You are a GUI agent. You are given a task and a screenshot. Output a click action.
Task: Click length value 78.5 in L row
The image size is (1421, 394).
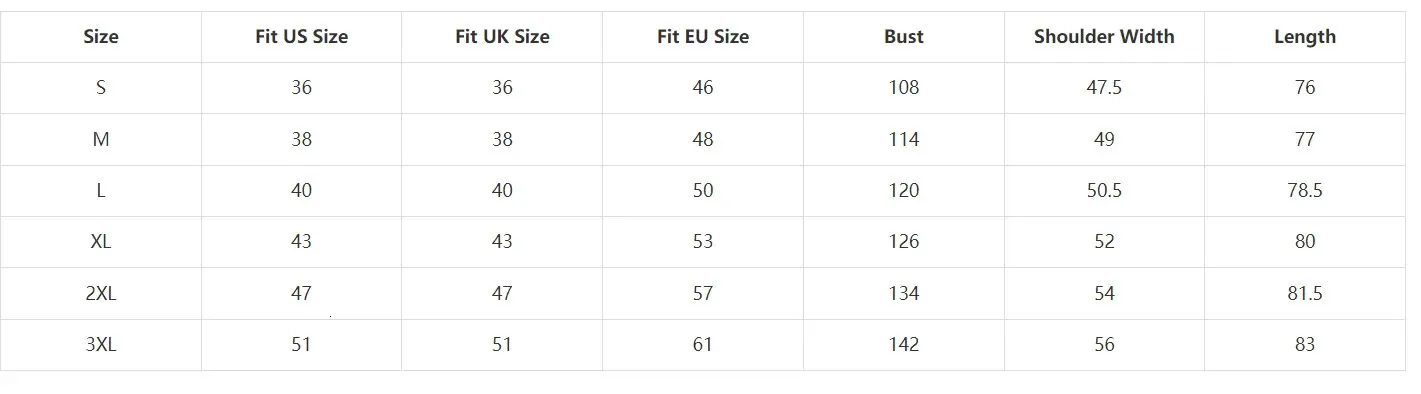point(1305,191)
